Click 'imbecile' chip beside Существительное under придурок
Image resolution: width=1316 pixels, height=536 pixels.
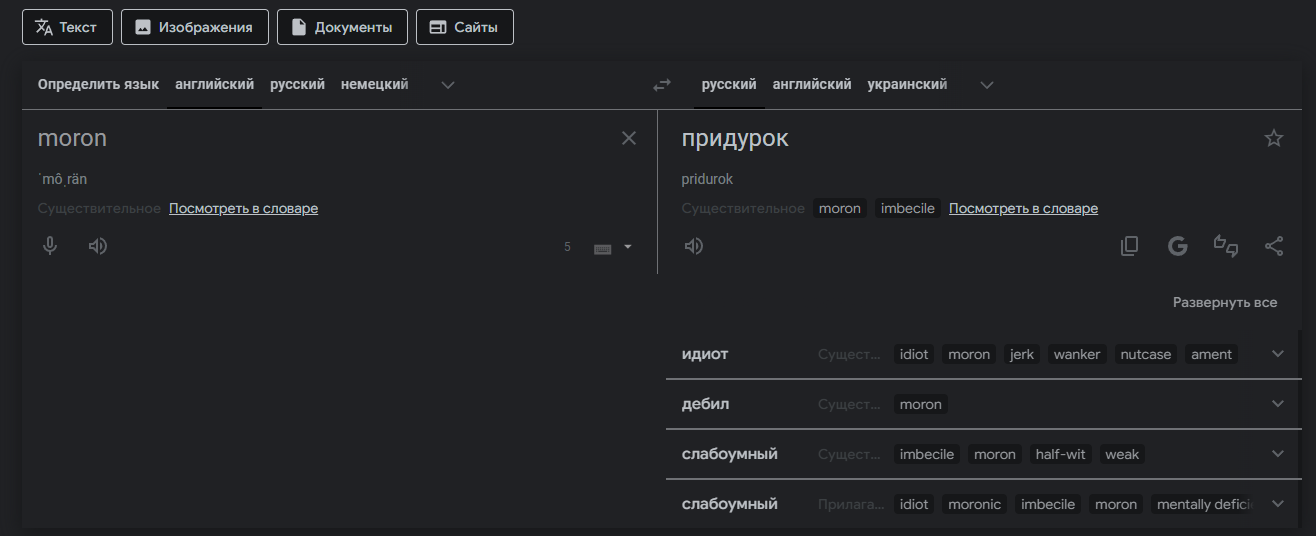(908, 209)
